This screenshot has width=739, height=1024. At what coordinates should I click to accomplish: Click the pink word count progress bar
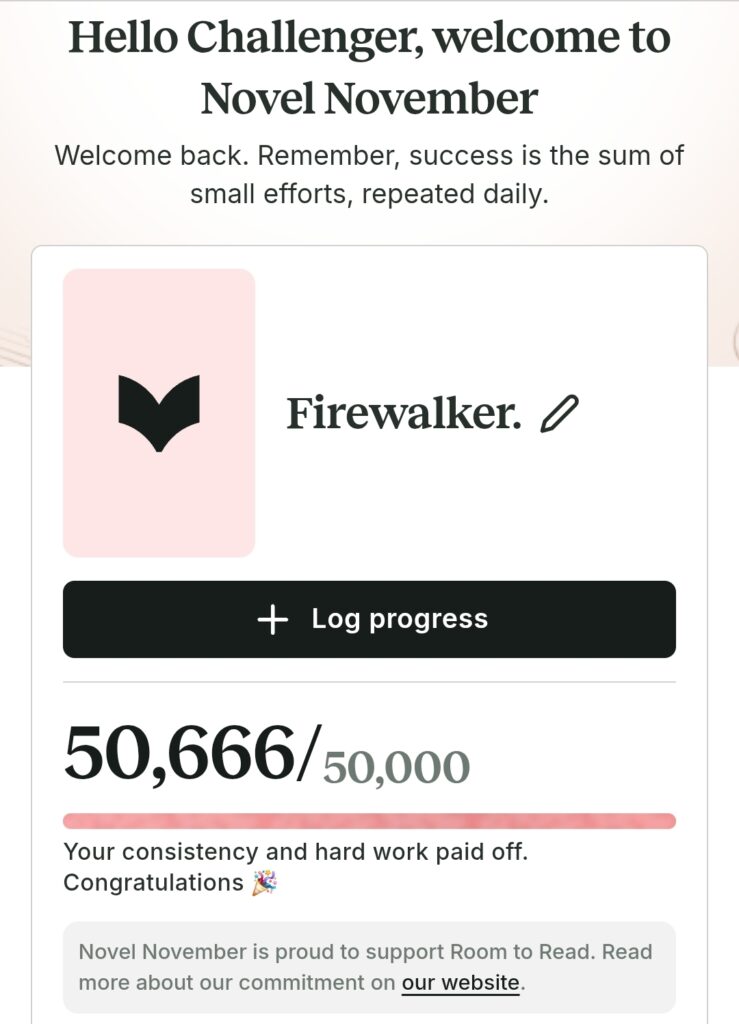369,821
